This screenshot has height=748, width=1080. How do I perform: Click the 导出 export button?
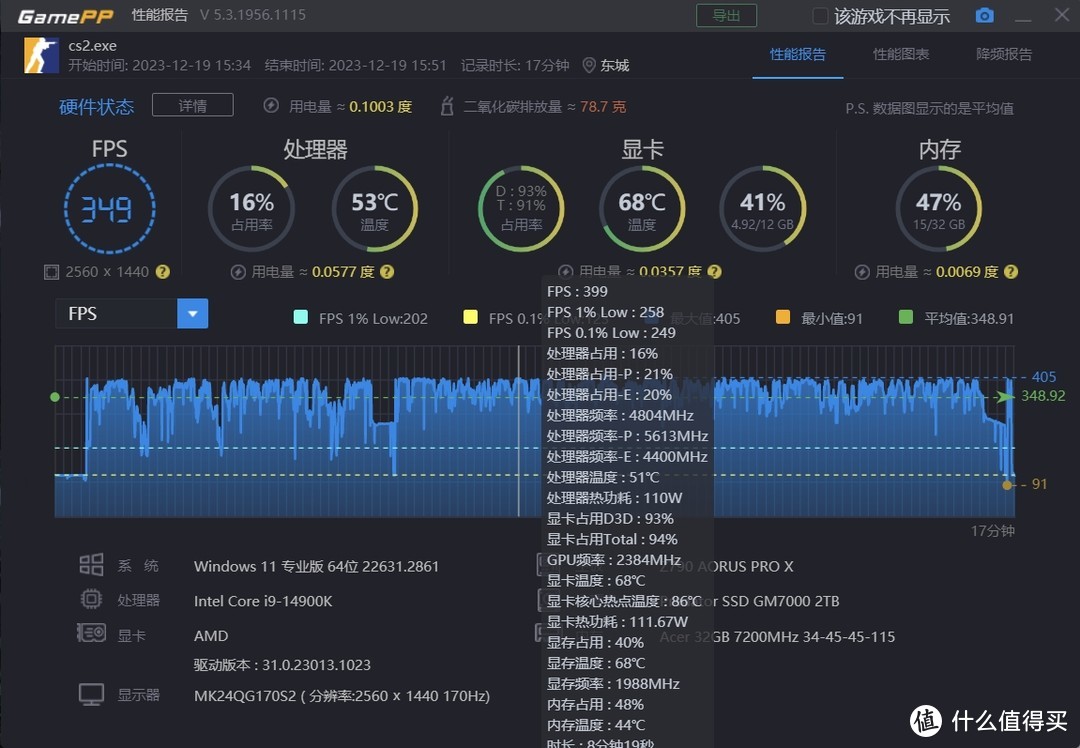(726, 15)
